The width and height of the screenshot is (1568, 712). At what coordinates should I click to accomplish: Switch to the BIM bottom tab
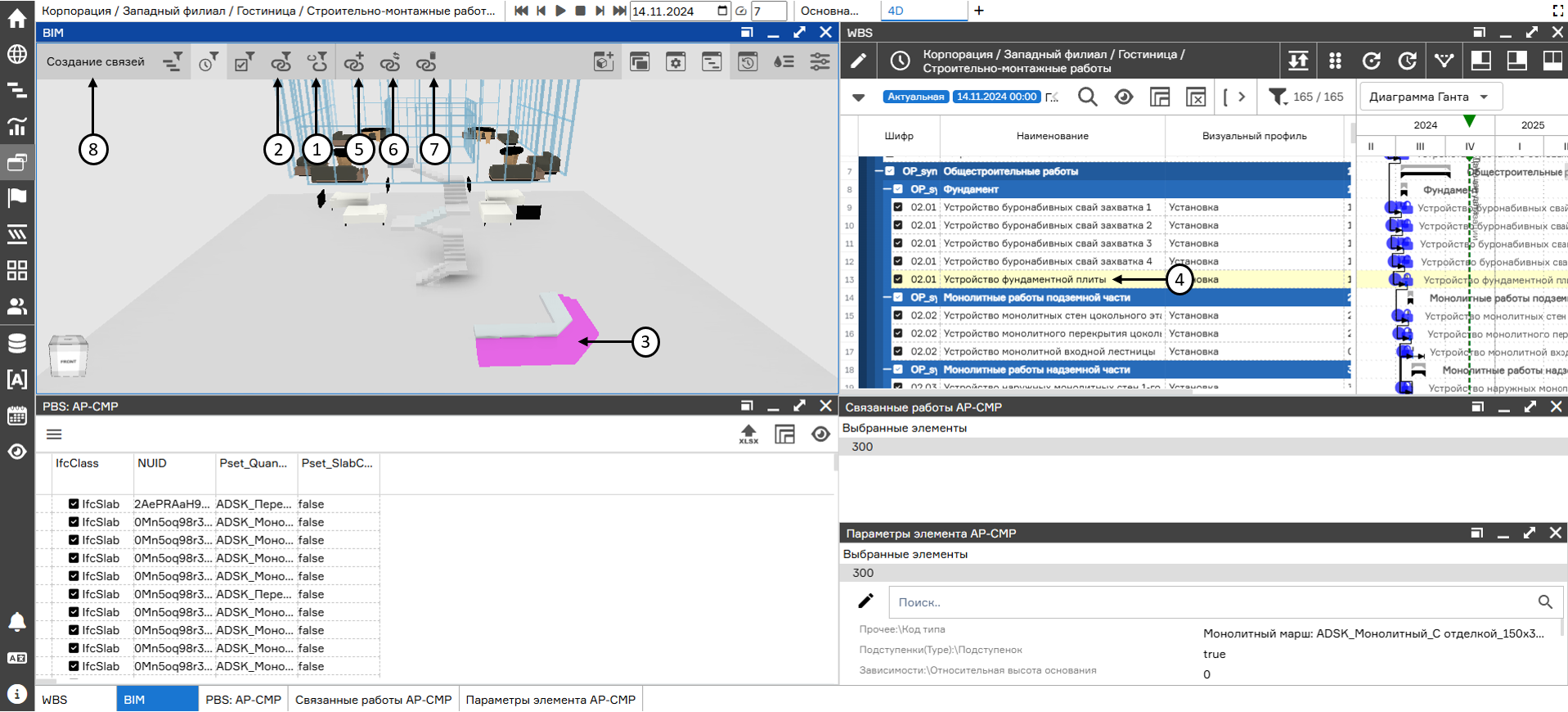(157, 700)
